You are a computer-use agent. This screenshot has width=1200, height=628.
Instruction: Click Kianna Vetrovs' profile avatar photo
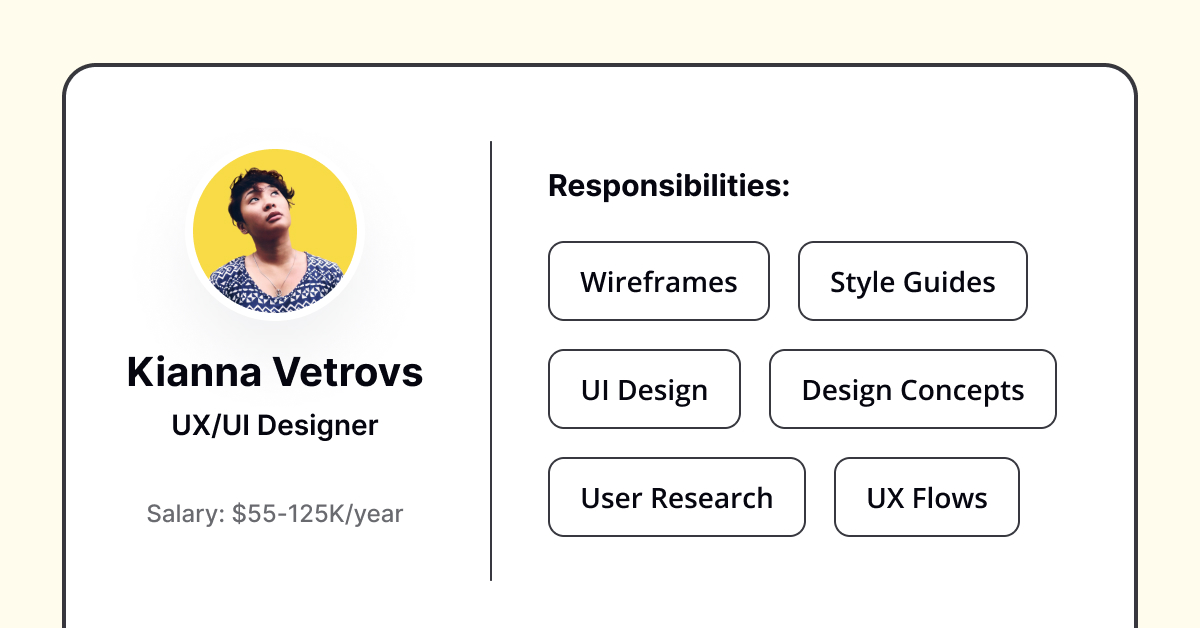click(275, 232)
